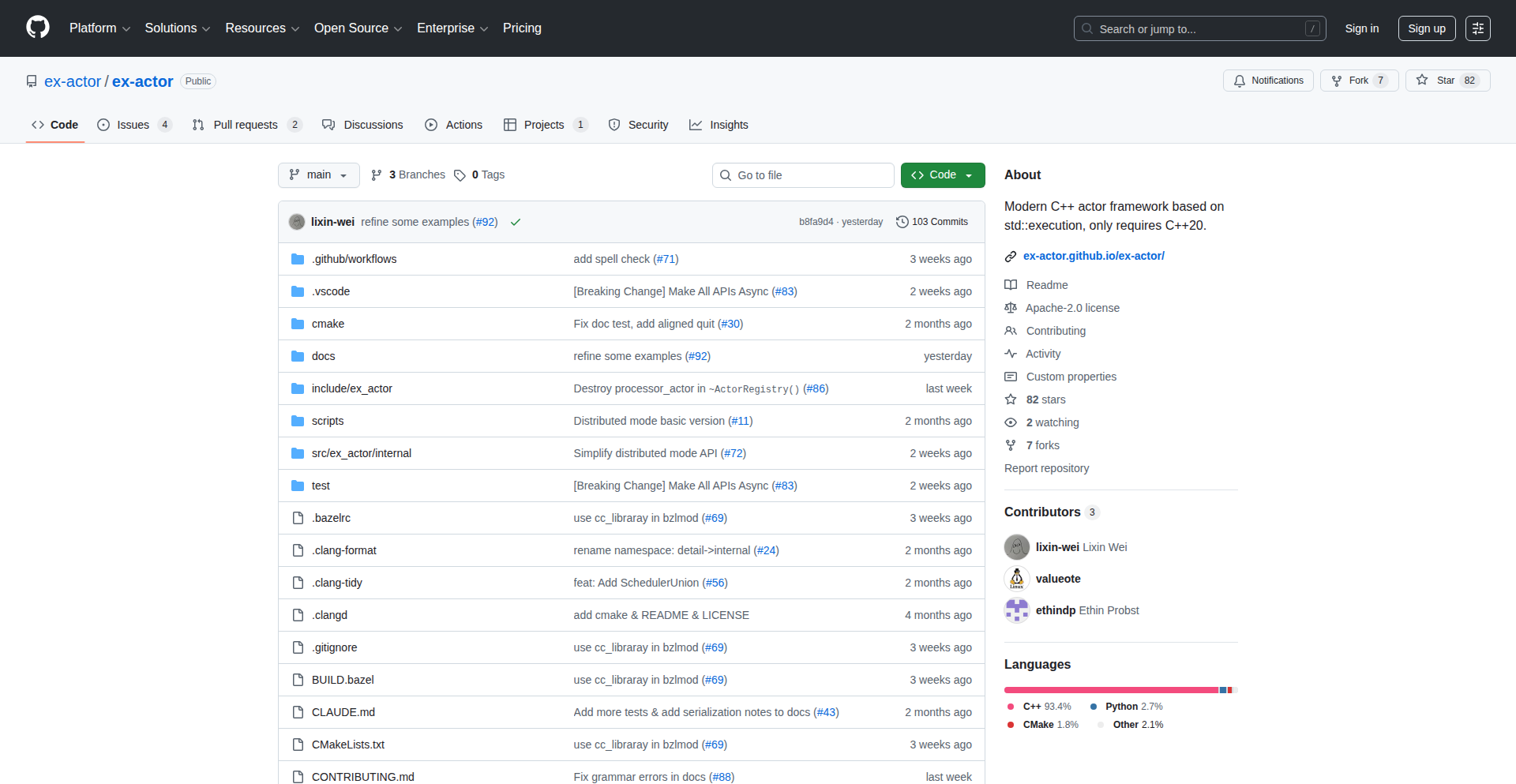Click the green commit status checkmark

click(516, 222)
